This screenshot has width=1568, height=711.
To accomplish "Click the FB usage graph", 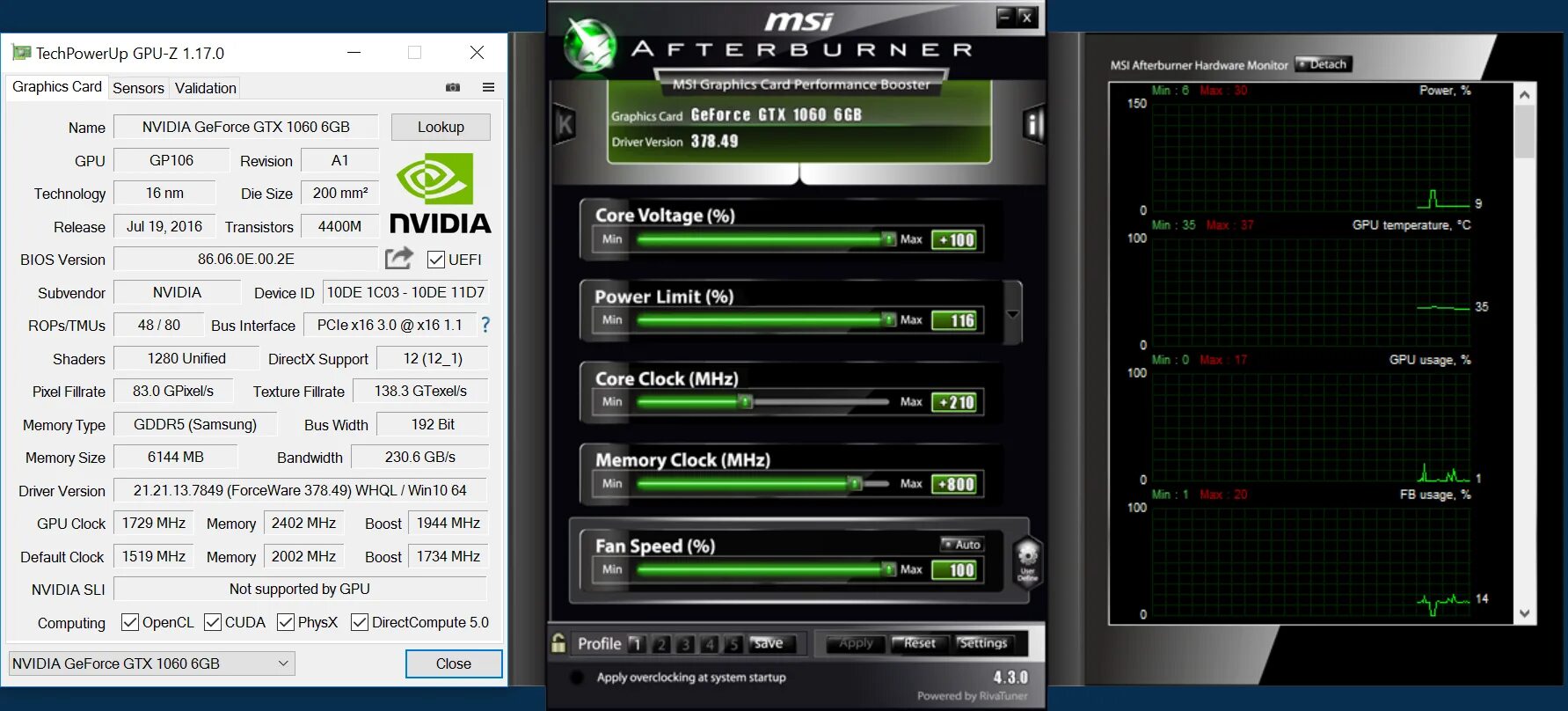I will tap(1310, 561).
